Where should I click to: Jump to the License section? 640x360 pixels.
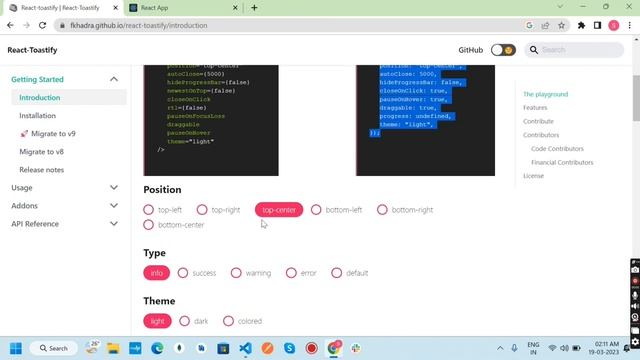(533, 176)
